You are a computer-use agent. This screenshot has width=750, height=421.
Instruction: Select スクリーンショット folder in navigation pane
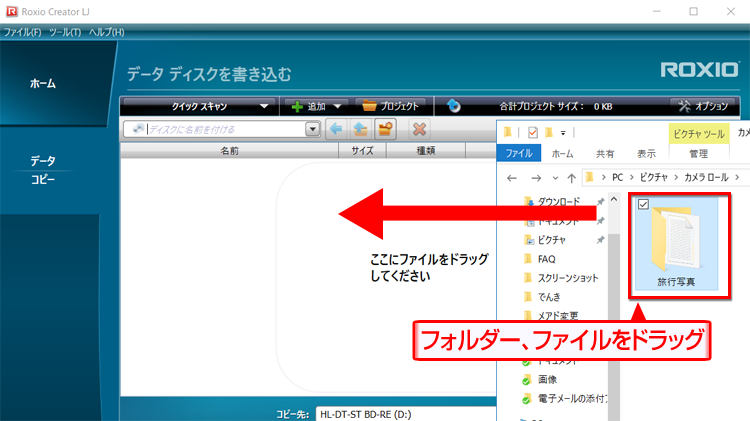pyautogui.click(x=567, y=278)
